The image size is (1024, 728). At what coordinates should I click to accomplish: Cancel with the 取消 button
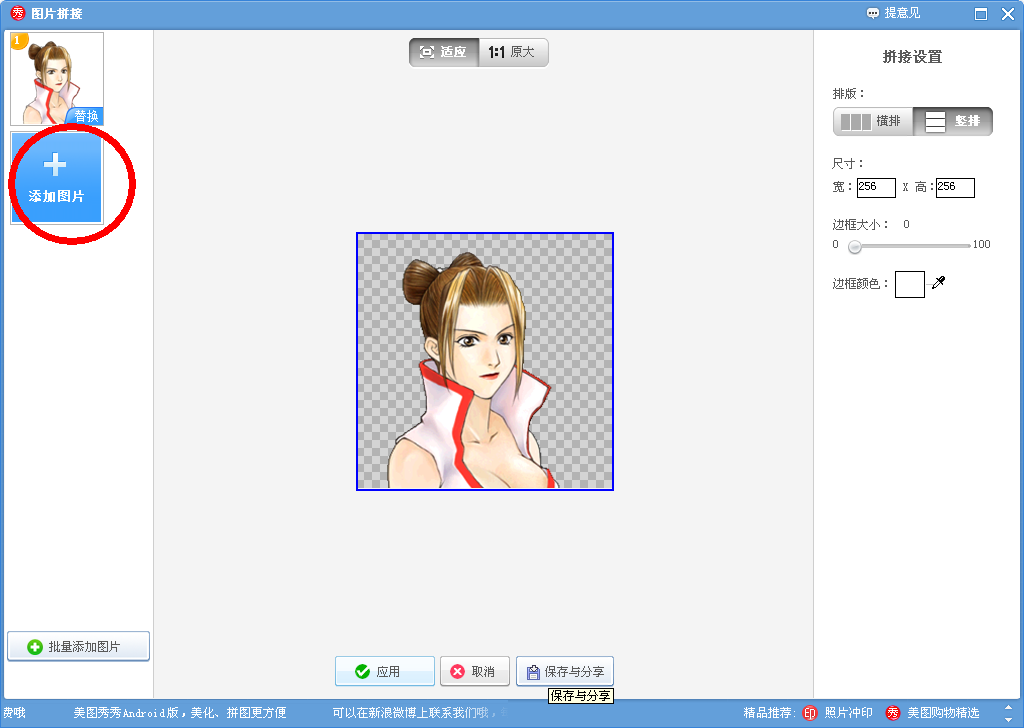pos(475,671)
